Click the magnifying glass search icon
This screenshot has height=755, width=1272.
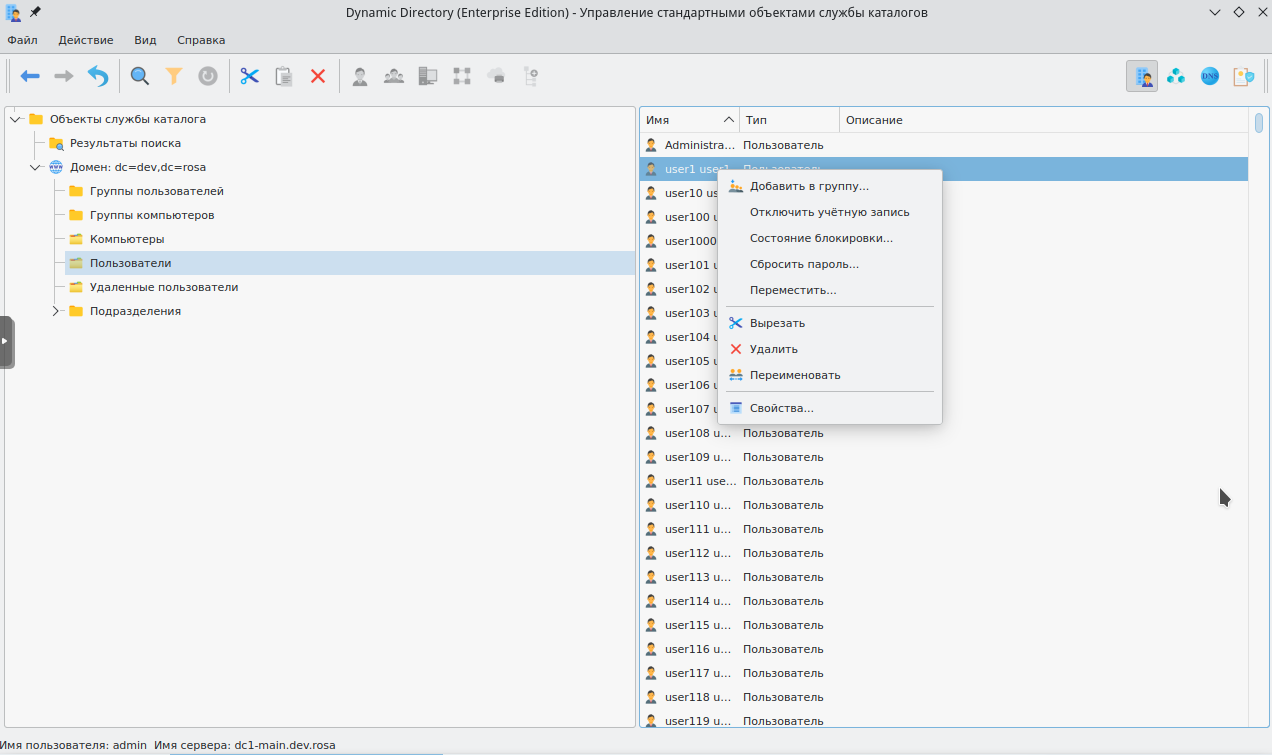click(140, 76)
